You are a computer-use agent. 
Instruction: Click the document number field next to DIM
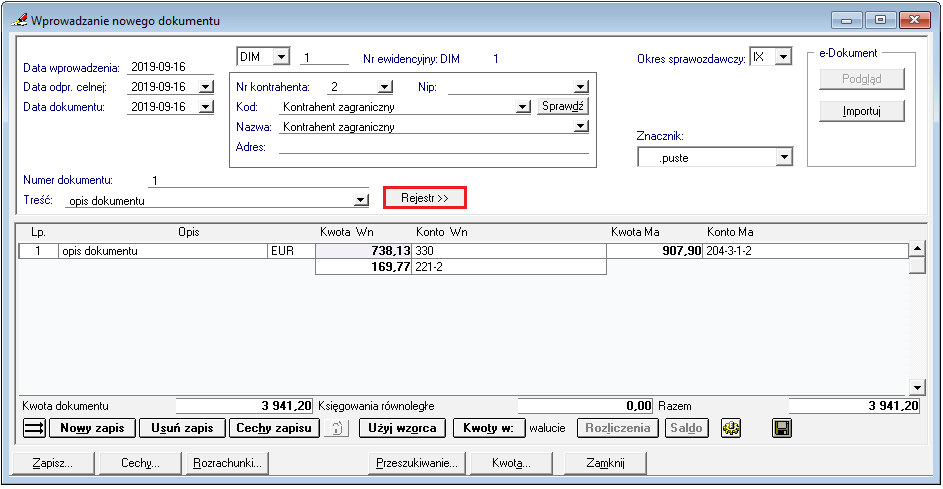click(x=324, y=58)
